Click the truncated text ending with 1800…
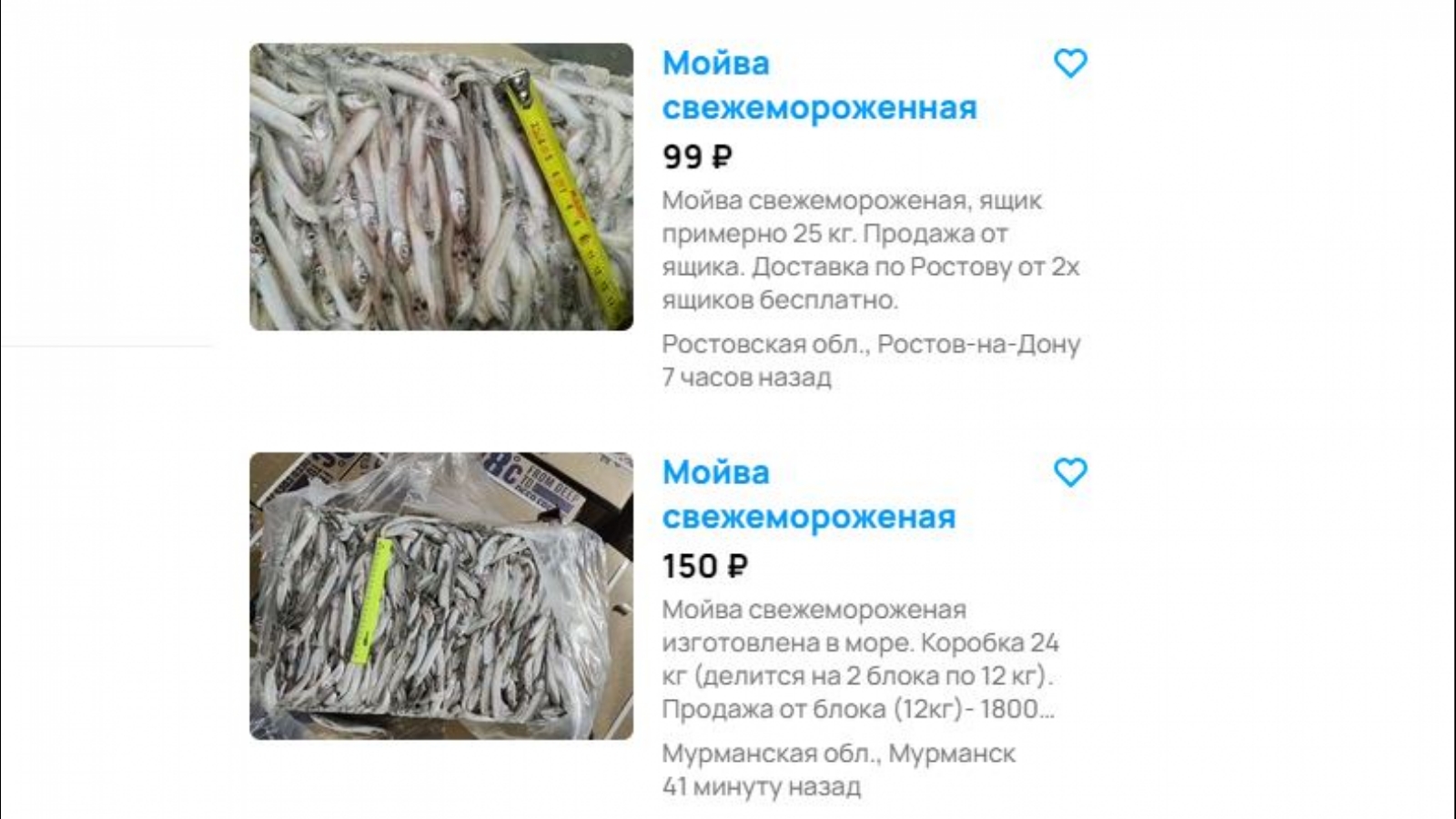Screen dimensions: 1456x819 858,709
